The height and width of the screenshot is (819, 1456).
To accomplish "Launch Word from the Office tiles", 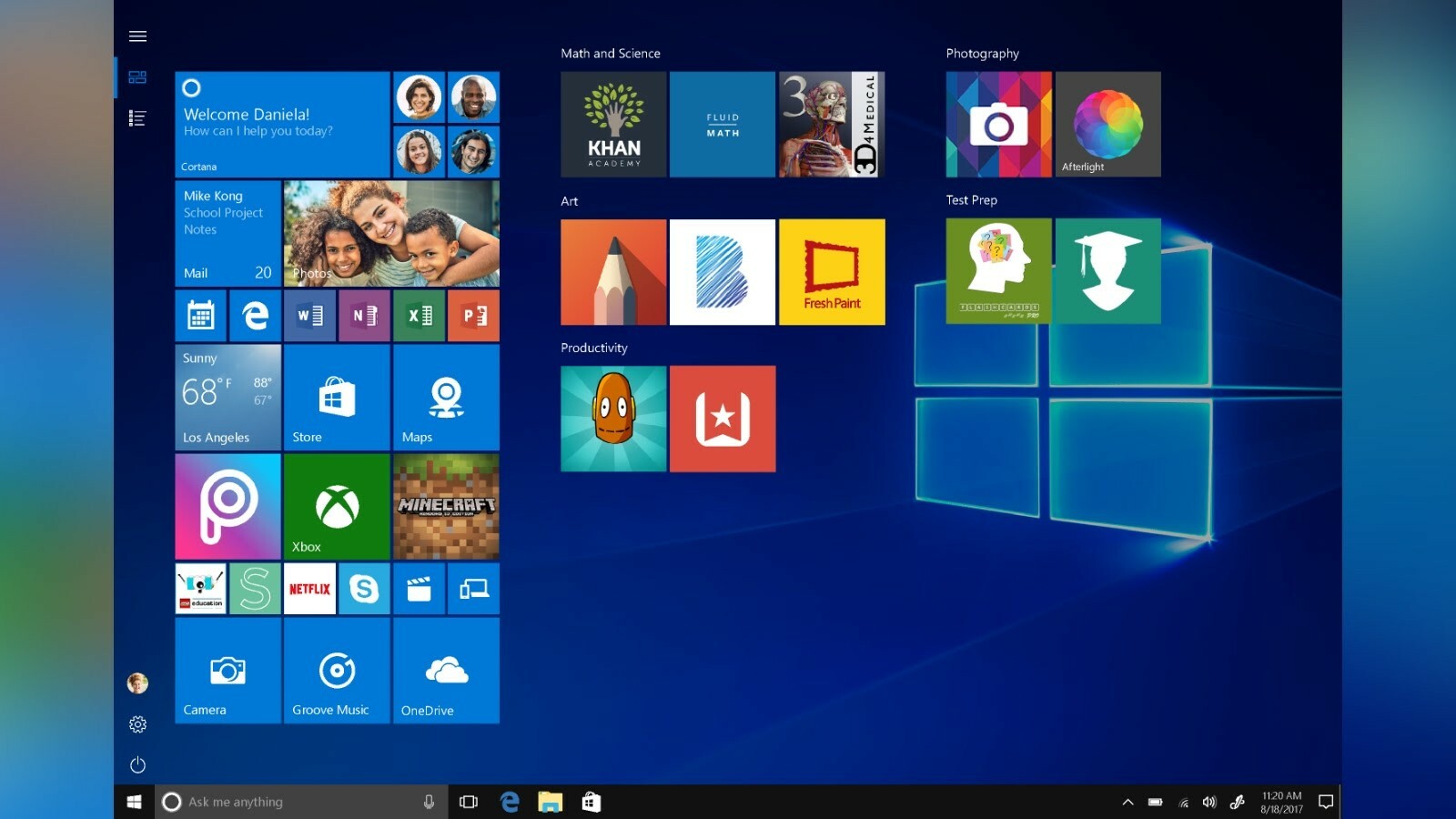I will 309,316.
